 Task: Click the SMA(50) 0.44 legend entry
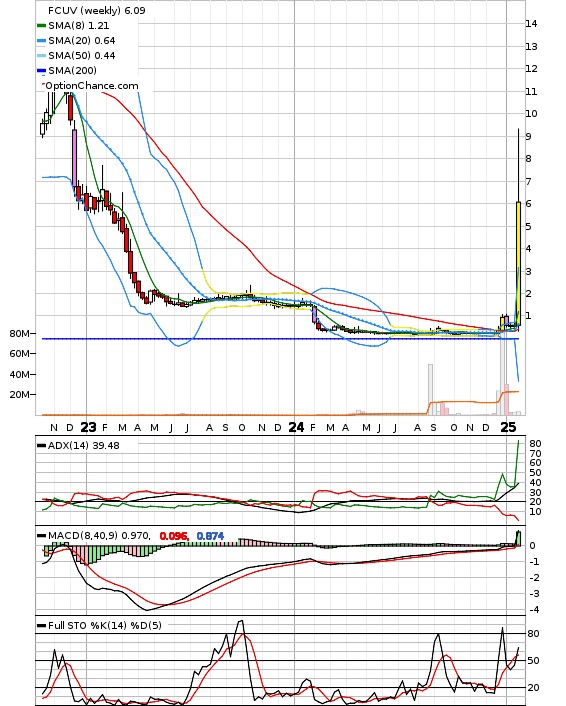click(76, 55)
